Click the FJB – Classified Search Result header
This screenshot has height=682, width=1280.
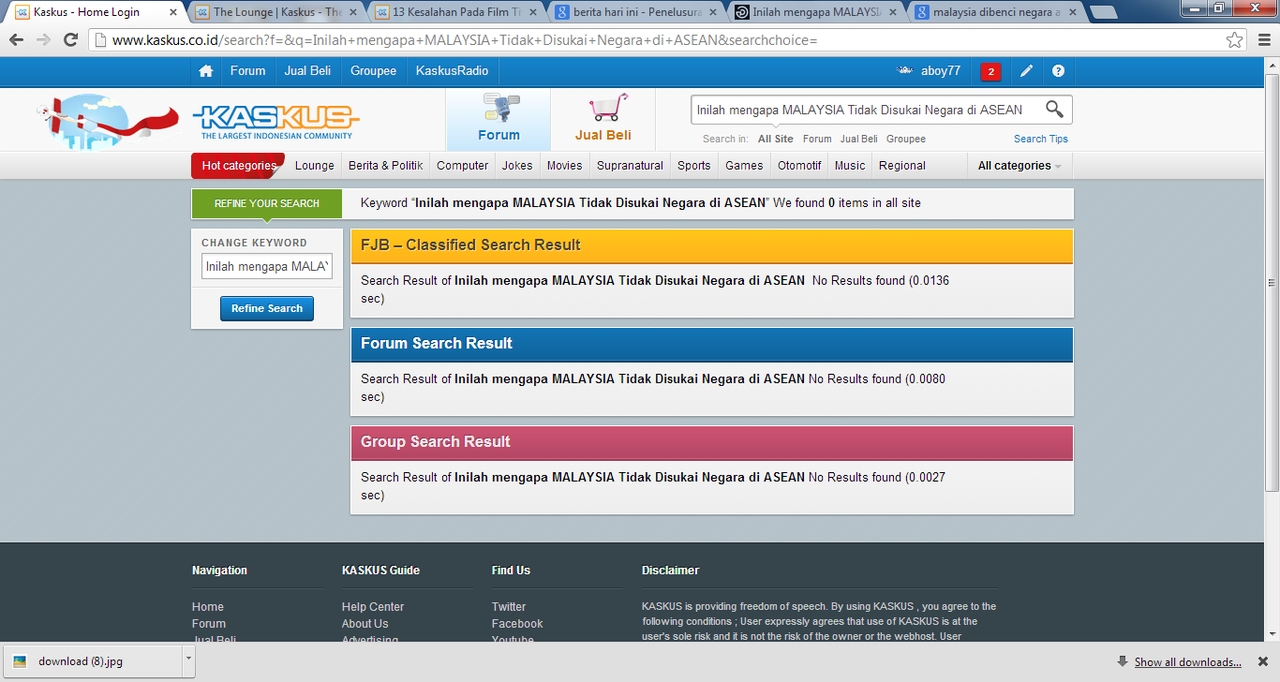click(712, 246)
